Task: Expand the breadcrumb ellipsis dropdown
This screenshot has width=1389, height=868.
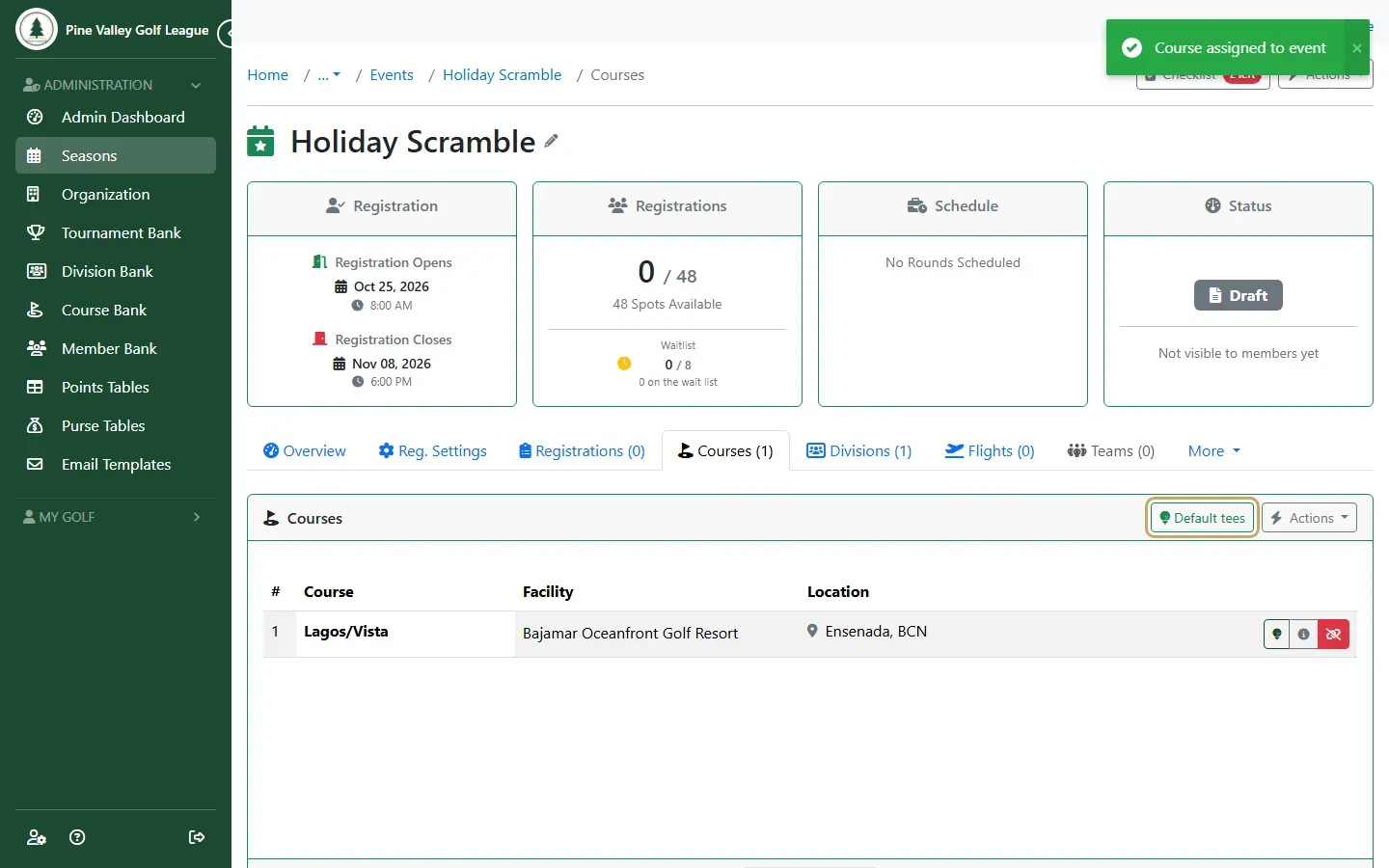Action: coord(329,75)
